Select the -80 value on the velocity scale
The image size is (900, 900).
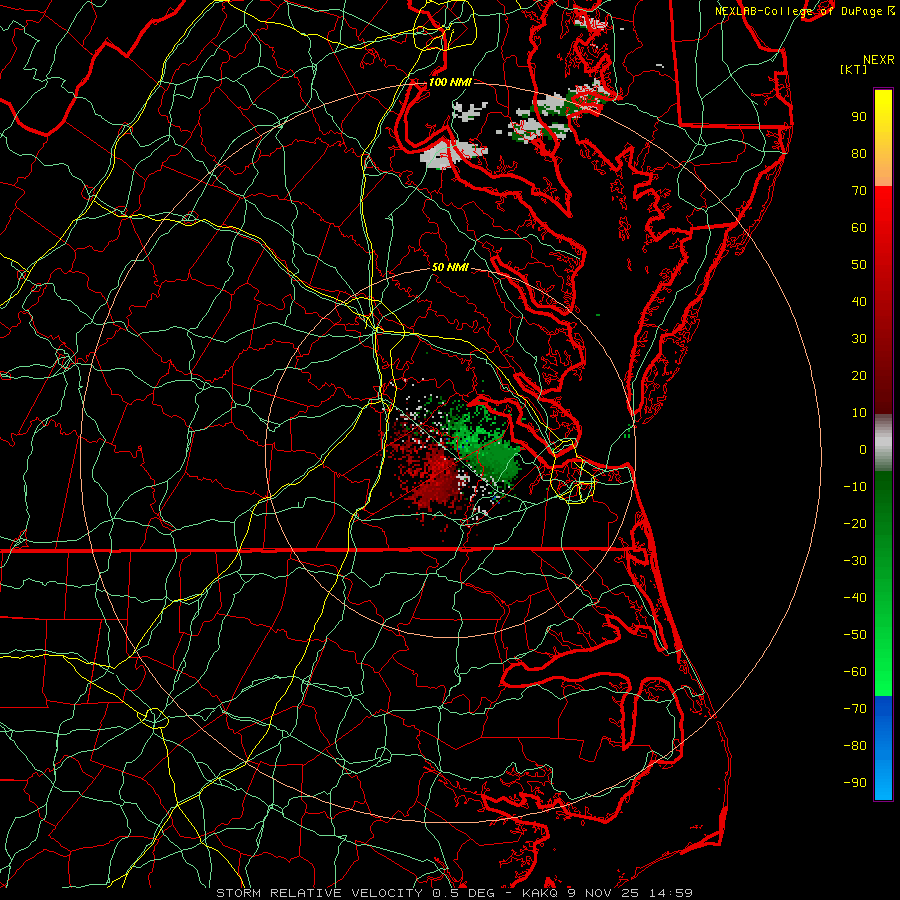855,746
